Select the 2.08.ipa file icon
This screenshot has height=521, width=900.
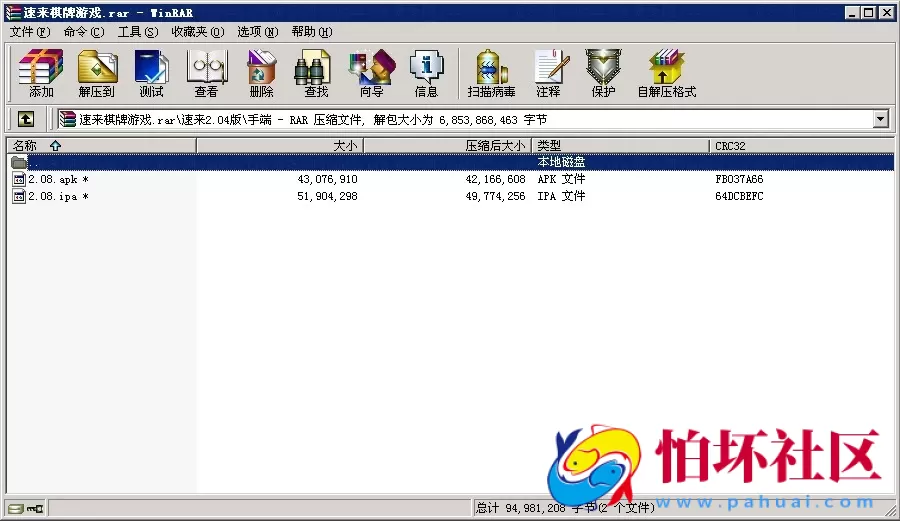[x=19, y=196]
